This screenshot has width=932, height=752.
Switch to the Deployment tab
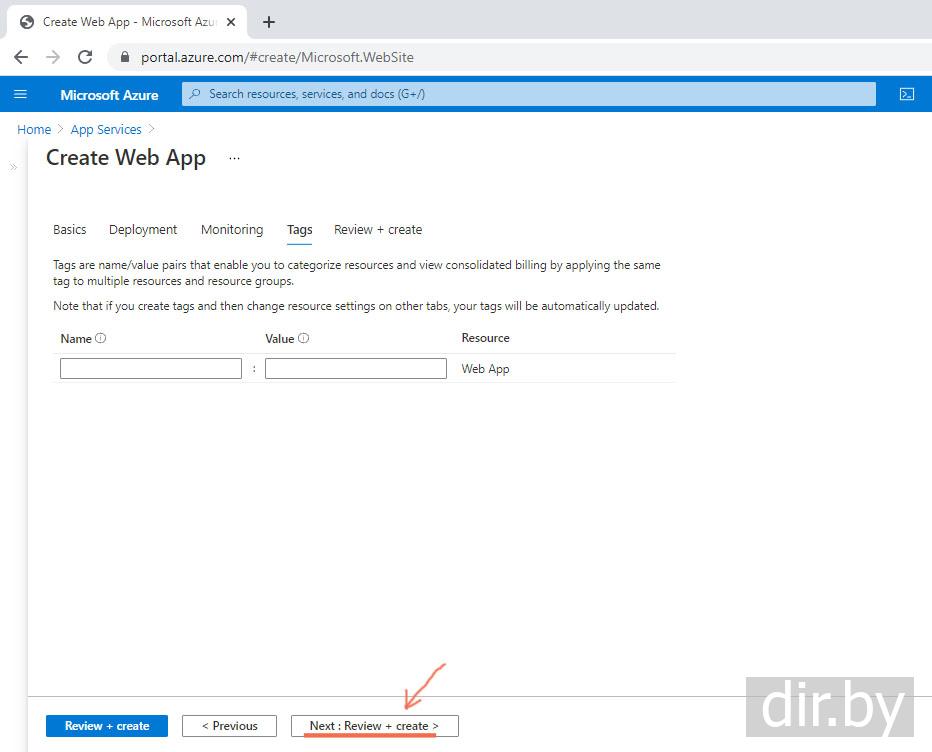(x=143, y=230)
